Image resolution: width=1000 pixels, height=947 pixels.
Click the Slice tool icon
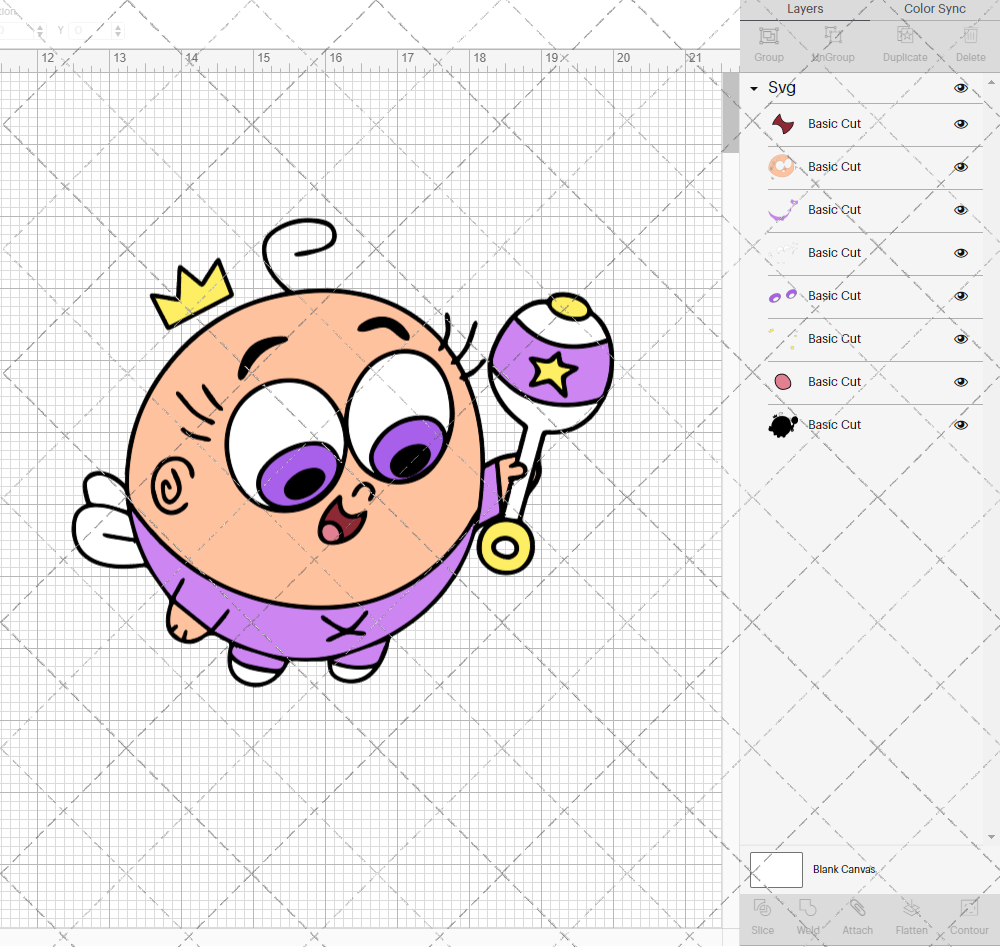tap(762, 908)
